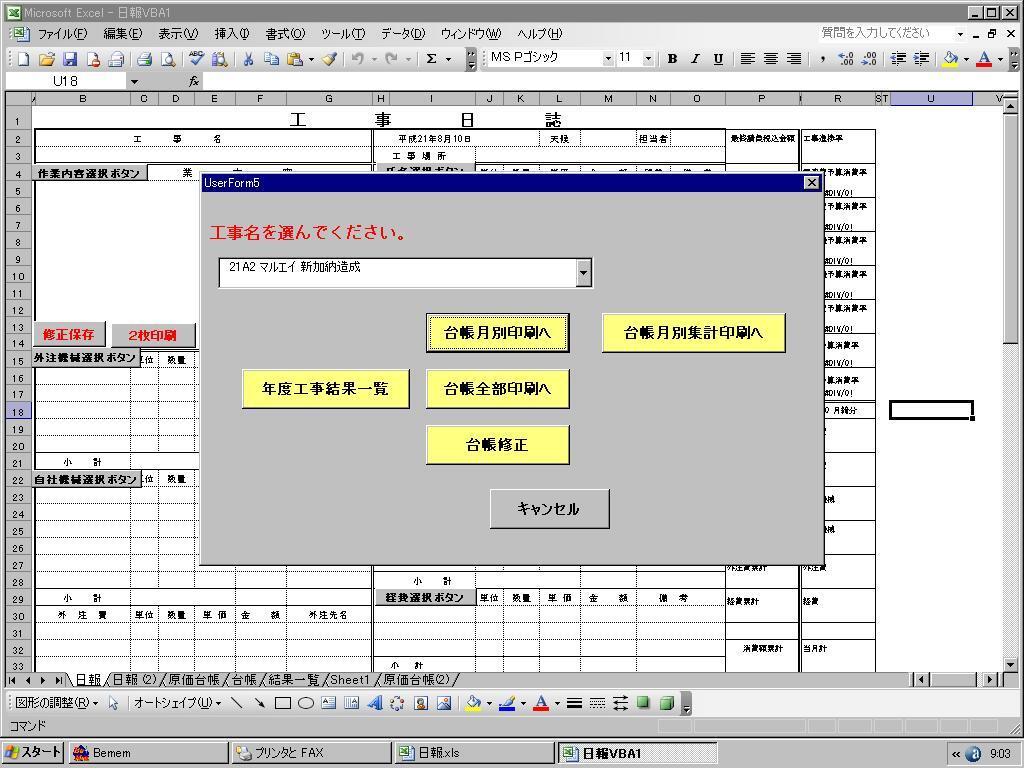1028x778 pixels.
Task: Toggle Bold formatting
Action: tap(672, 59)
